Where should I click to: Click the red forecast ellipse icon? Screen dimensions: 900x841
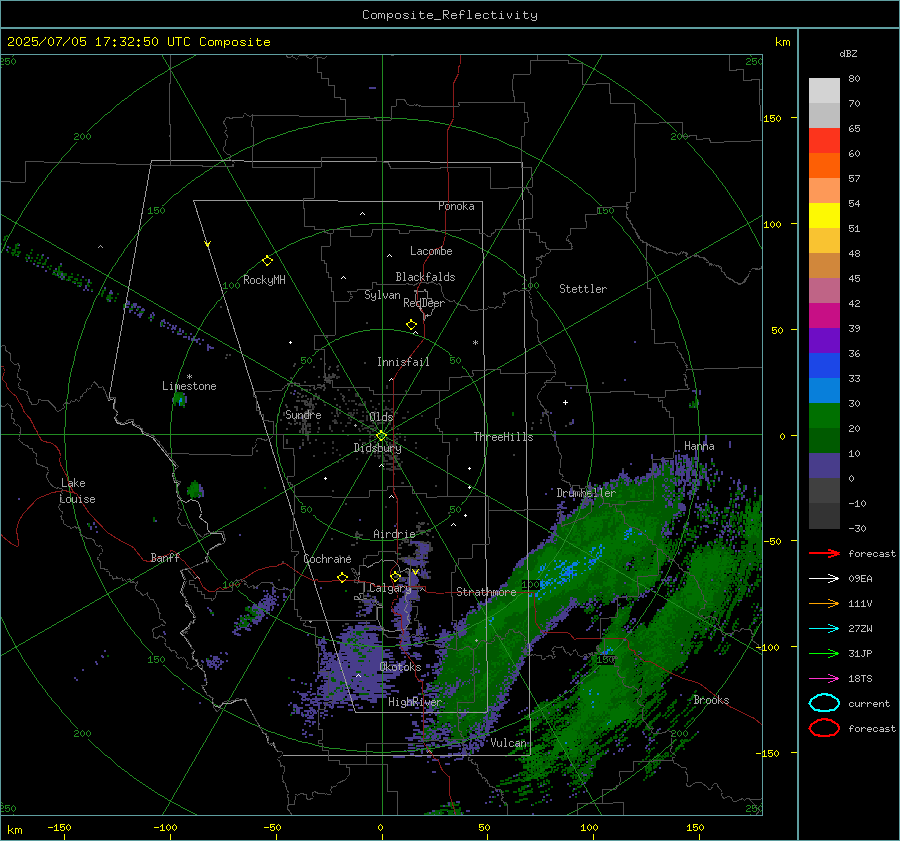tap(824, 728)
